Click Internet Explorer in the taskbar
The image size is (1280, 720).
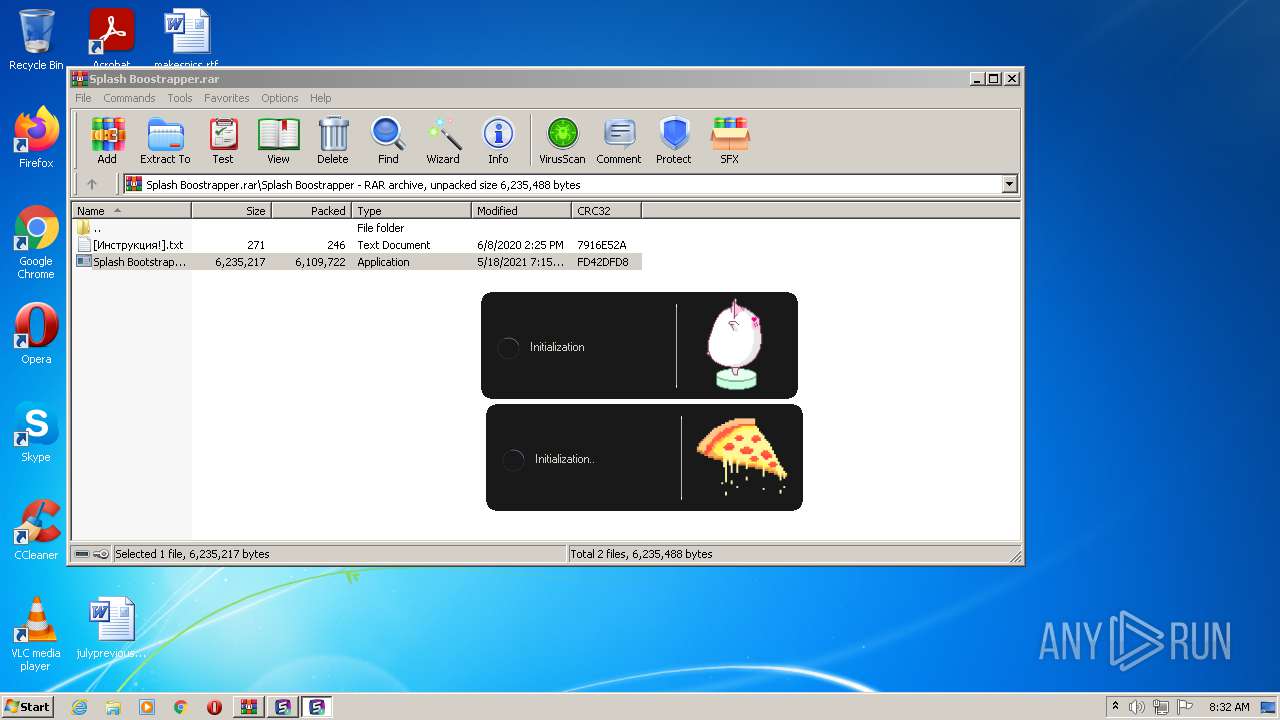80,707
